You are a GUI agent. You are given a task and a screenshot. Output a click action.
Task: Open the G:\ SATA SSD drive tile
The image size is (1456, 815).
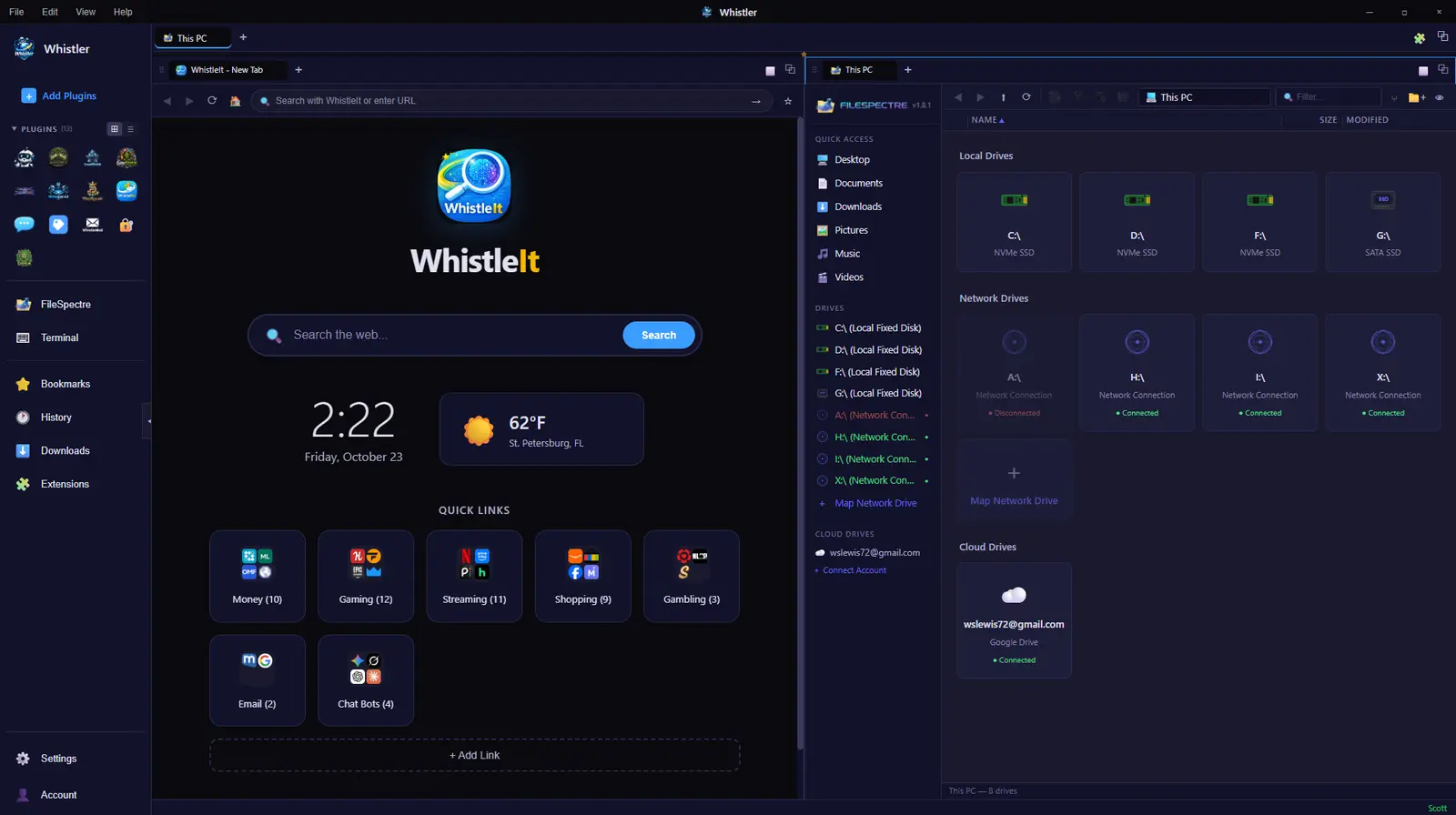tap(1383, 222)
